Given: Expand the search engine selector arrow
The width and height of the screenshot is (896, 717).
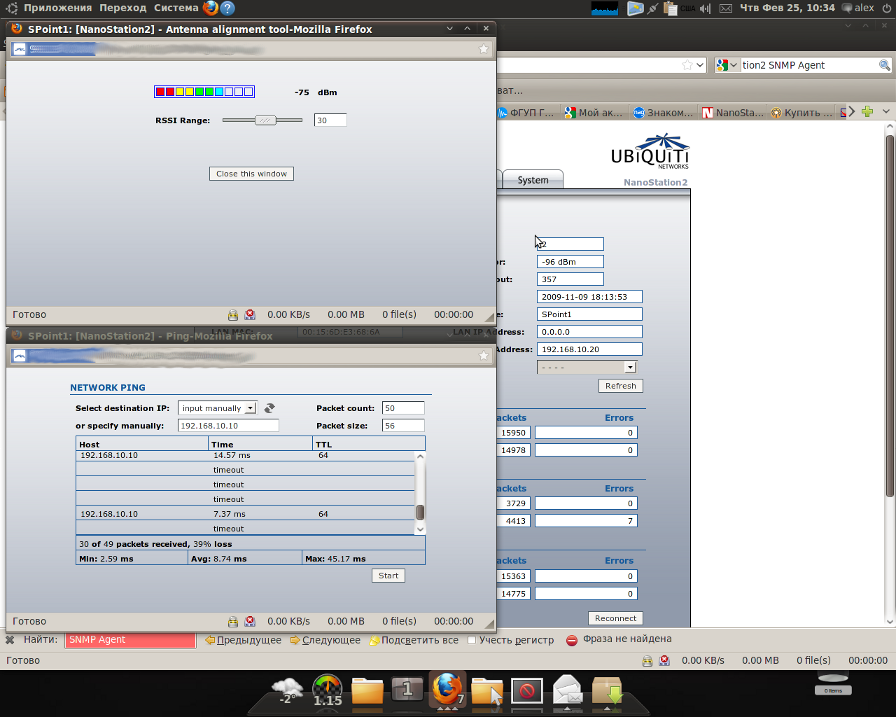Looking at the screenshot, I should pos(733,65).
